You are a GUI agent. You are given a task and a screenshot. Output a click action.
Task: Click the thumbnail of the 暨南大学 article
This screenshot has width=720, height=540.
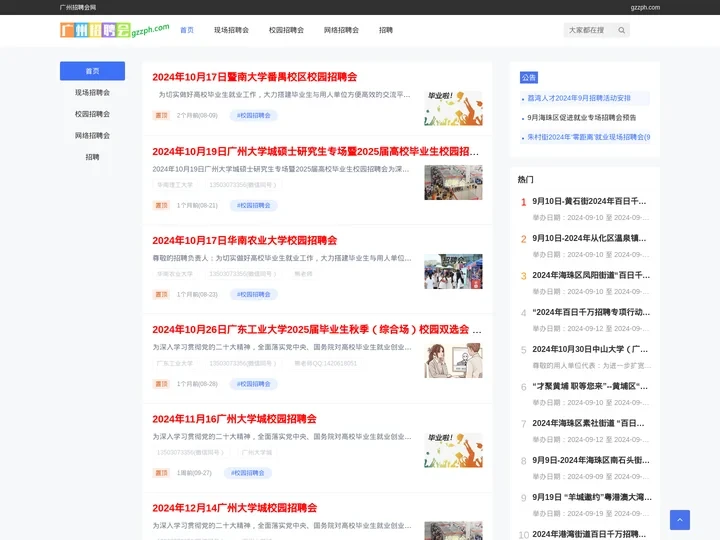[453, 108]
